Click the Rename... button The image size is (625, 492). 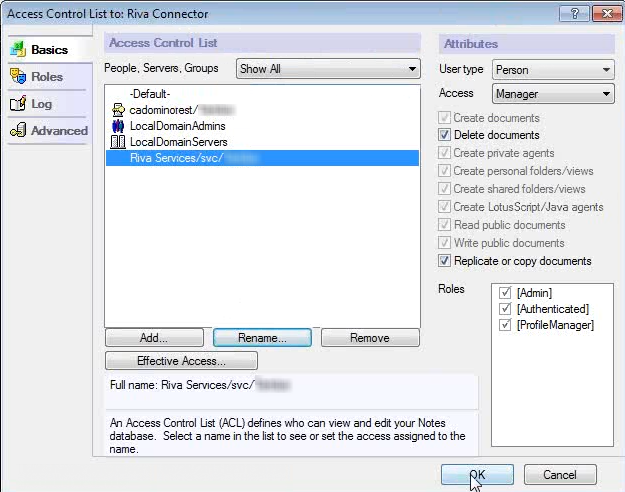tap(262, 338)
